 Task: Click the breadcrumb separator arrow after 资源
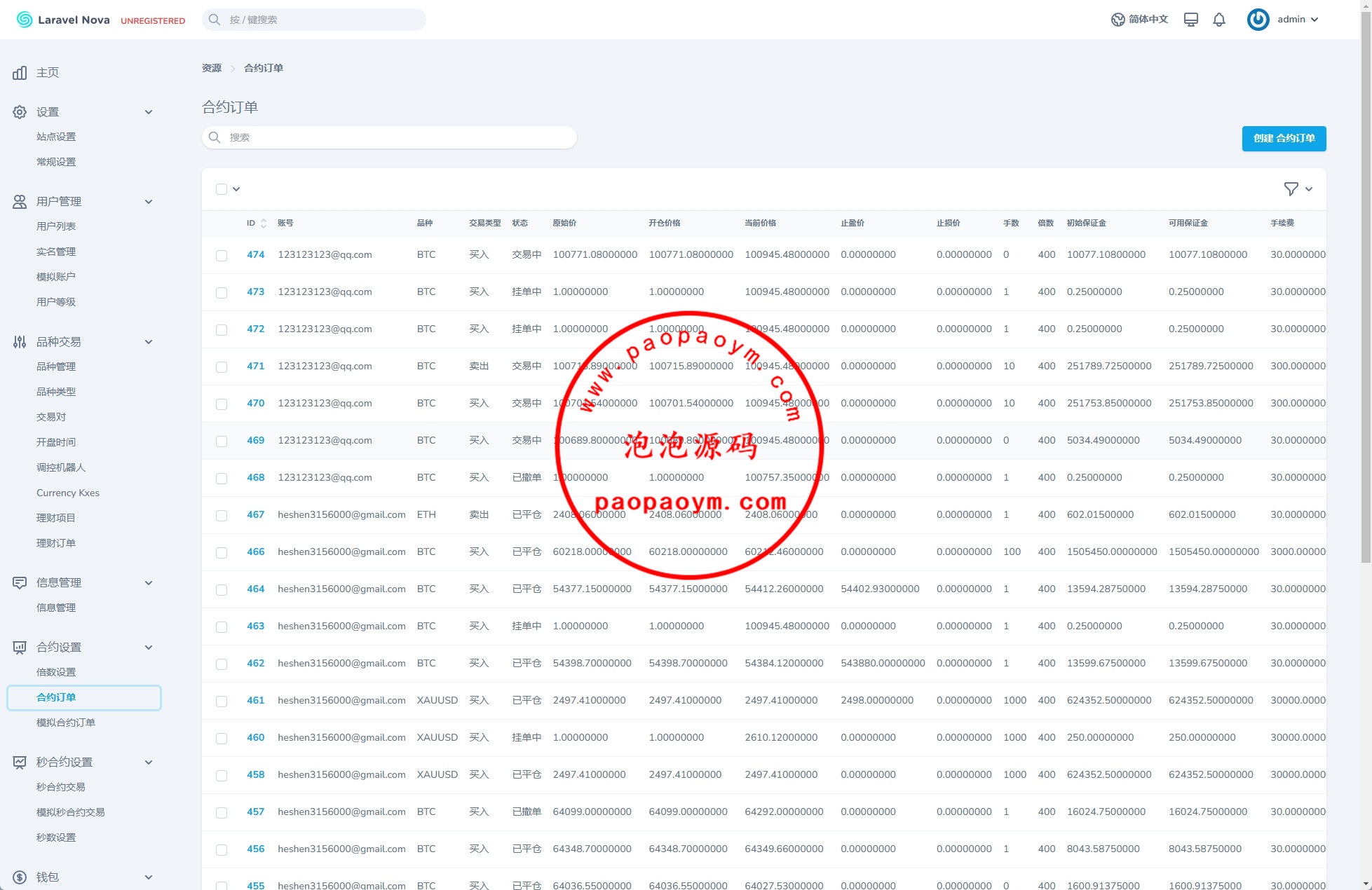pyautogui.click(x=233, y=68)
